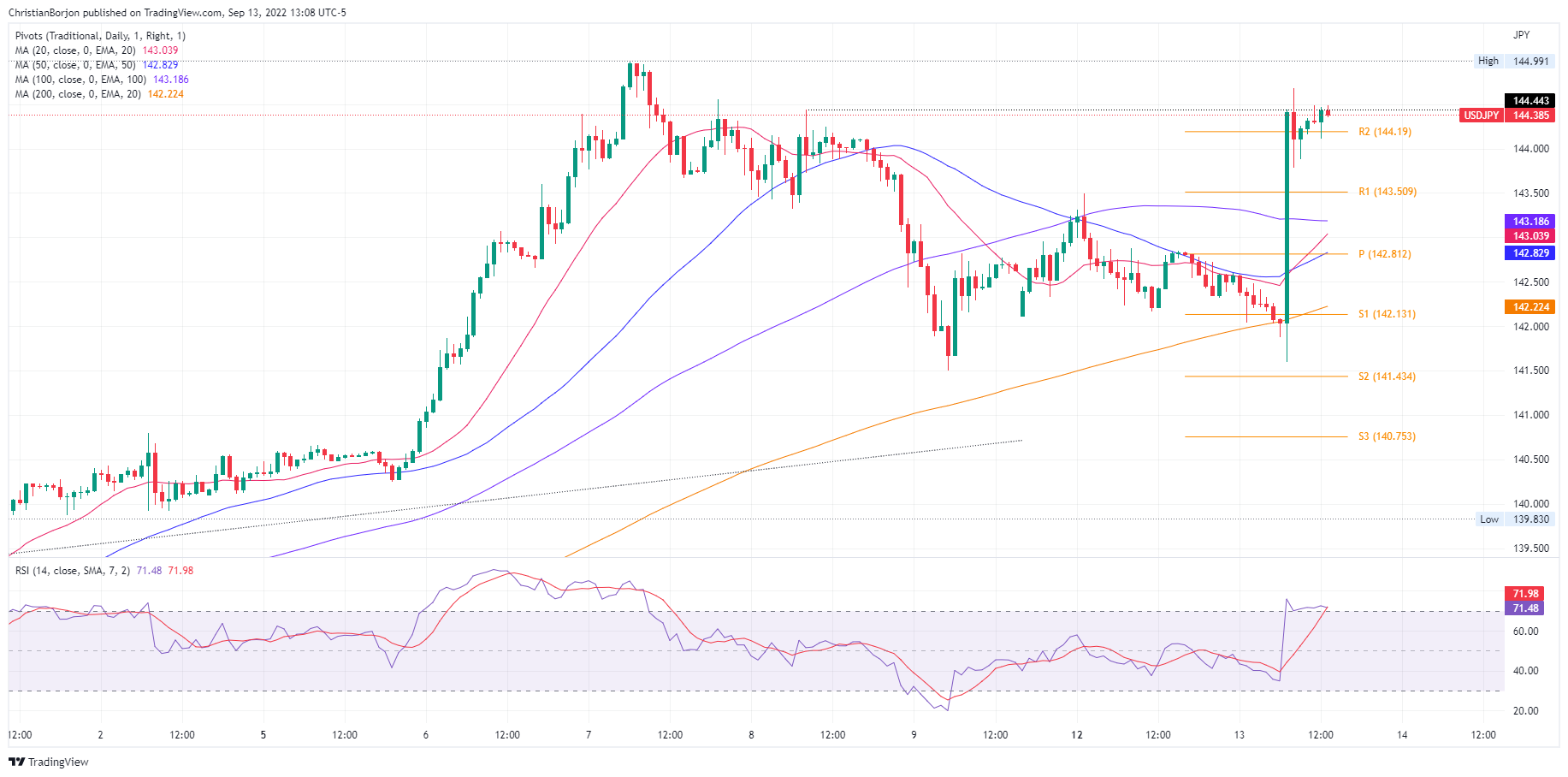This screenshot has width=1568, height=777.
Task: Click the USDJPY price tag
Action: 1481,116
